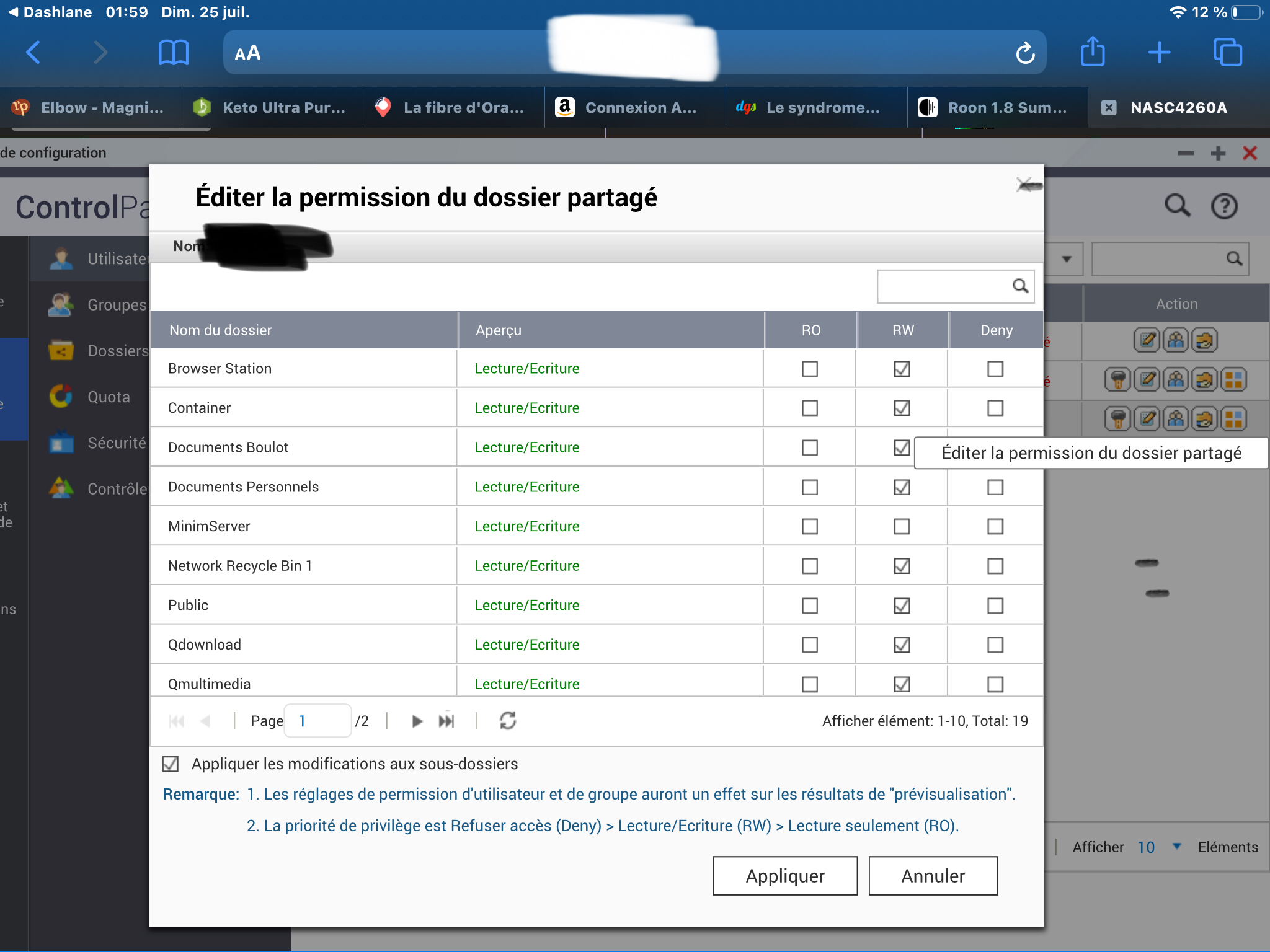The image size is (1270, 952).
Task: Open the Afficher 10 elements dropdown
Action: coord(1176,847)
